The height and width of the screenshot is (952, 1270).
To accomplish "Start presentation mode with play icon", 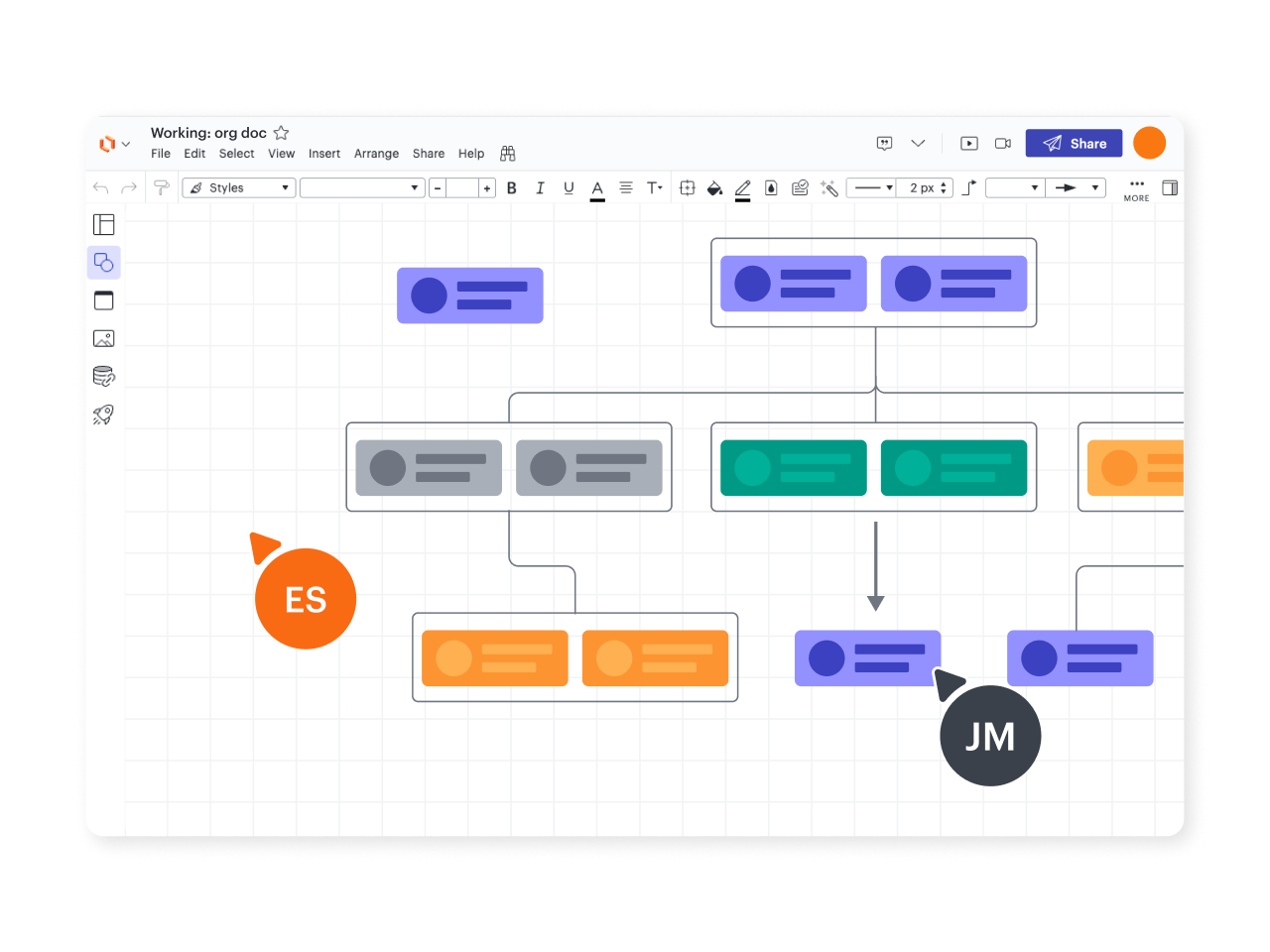I will [969, 144].
